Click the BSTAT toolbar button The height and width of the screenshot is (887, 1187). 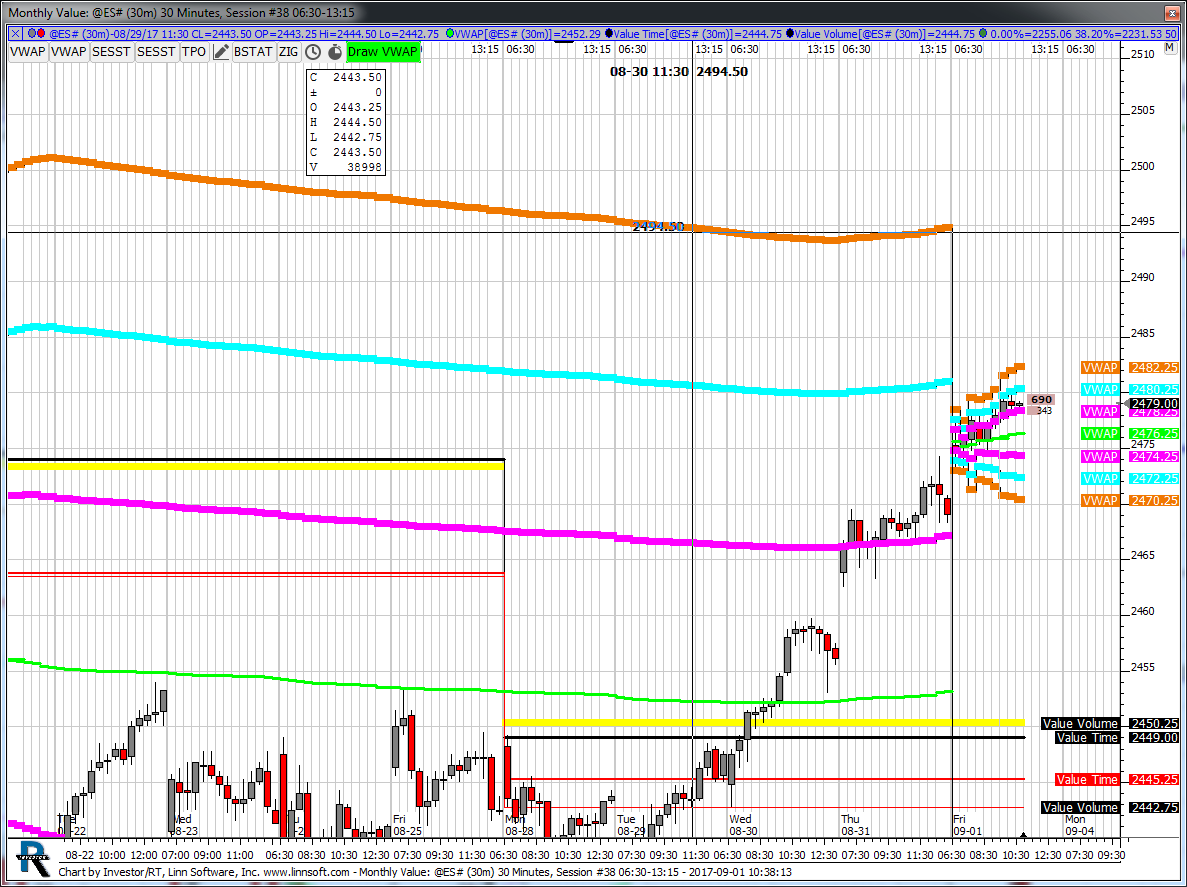[253, 51]
